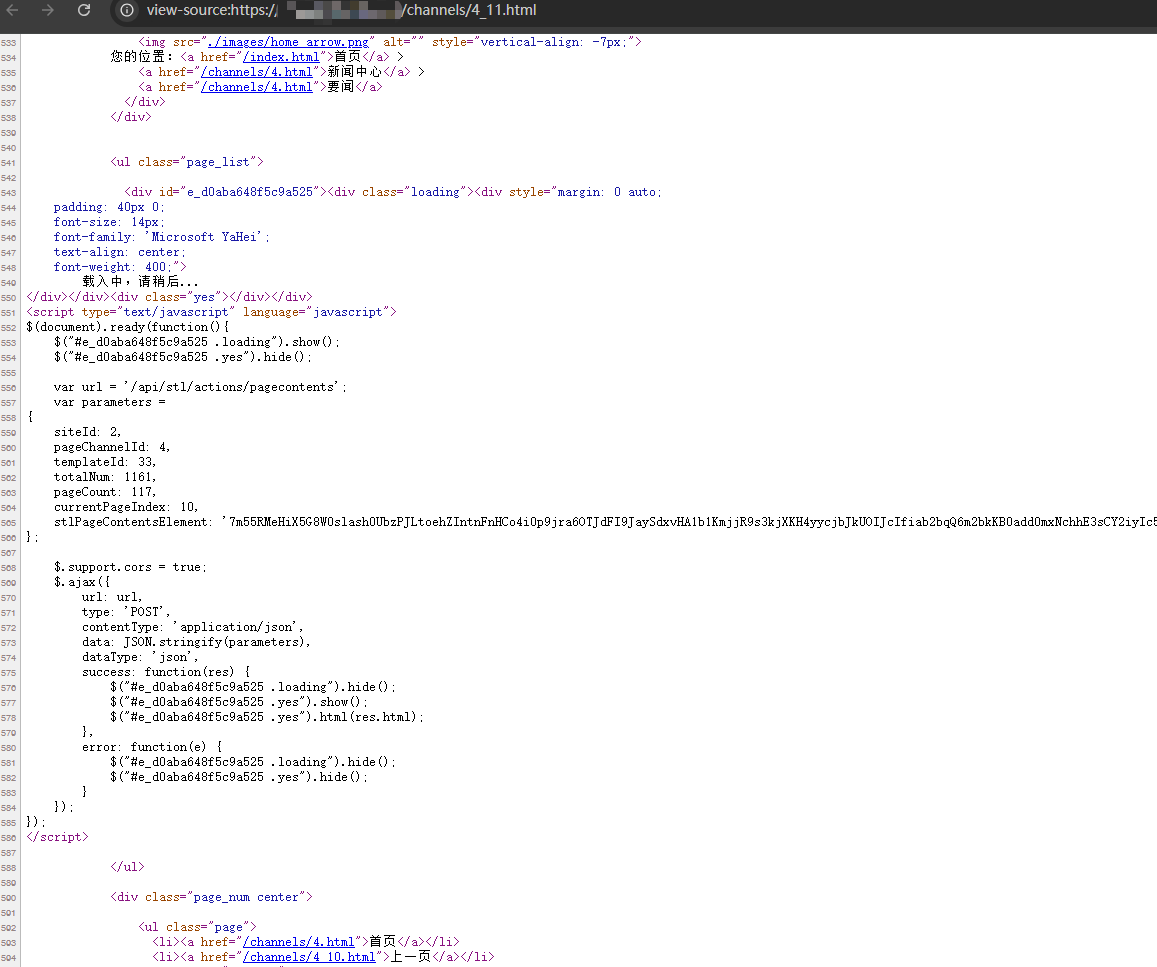Image resolution: width=1157 pixels, height=967 pixels.
Task: Click the "type: 'POST'," line
Action: pyautogui.click(x=125, y=612)
